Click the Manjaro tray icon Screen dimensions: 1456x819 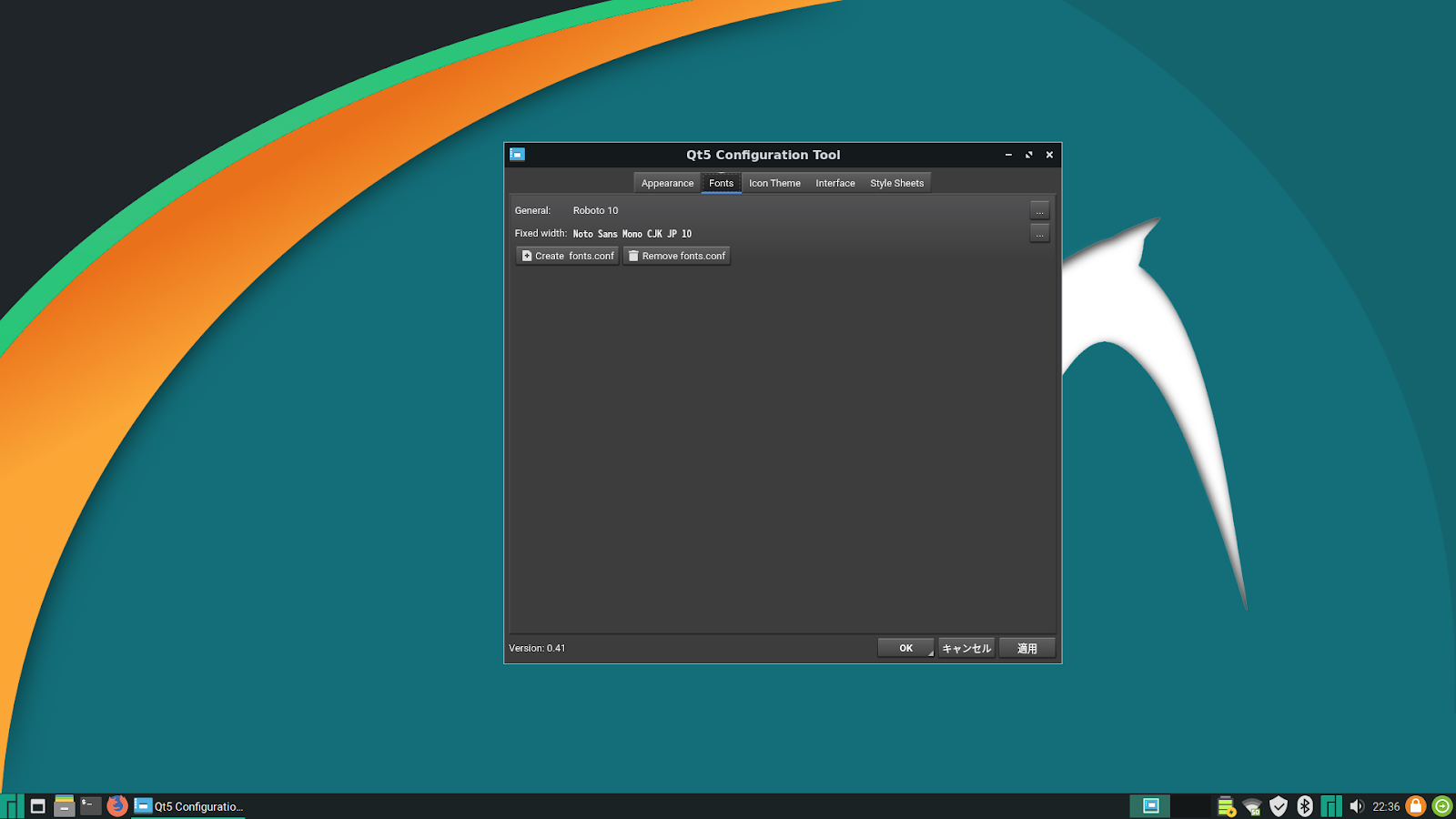(1330, 806)
